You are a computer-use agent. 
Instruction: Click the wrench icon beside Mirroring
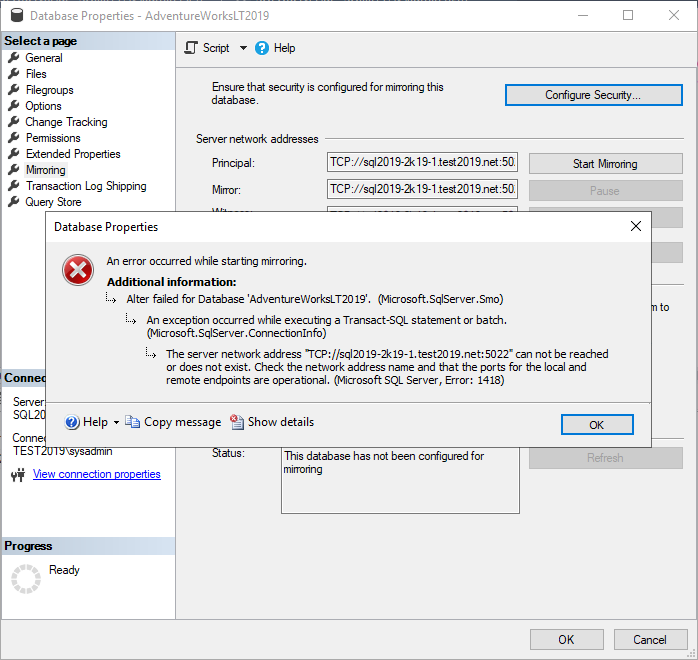coord(14,170)
